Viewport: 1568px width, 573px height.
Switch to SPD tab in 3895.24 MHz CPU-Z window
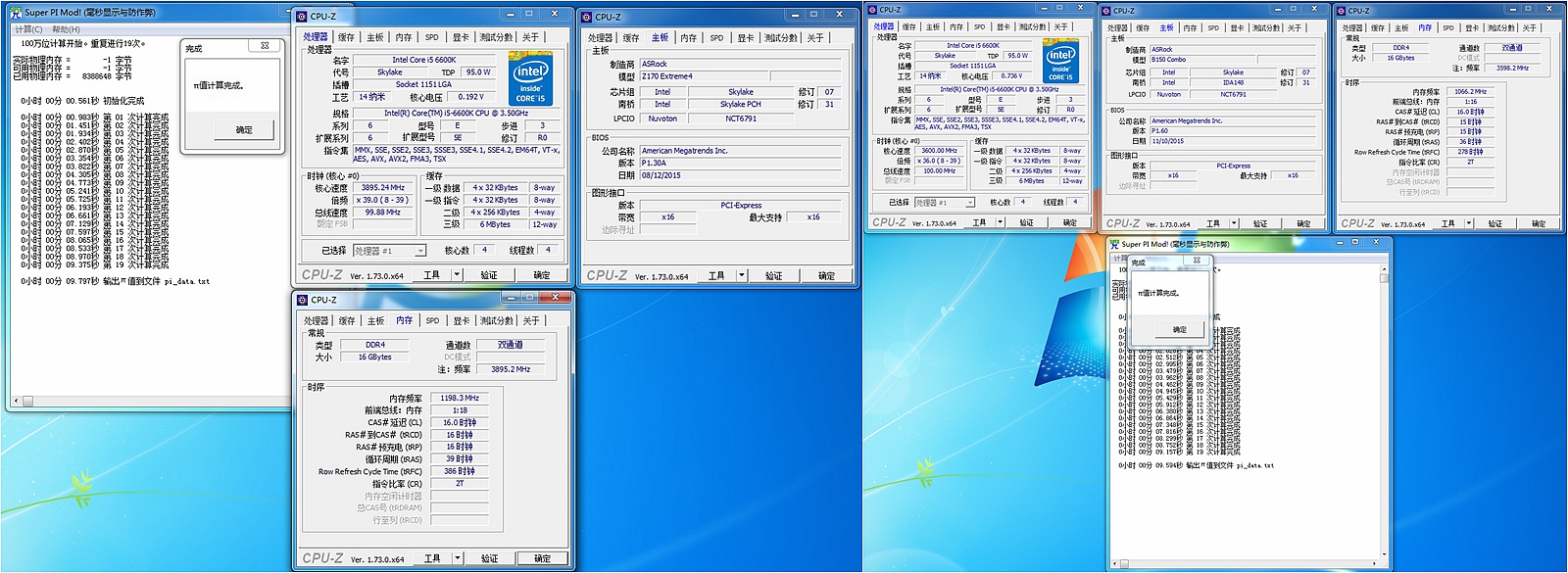pyautogui.click(x=432, y=37)
